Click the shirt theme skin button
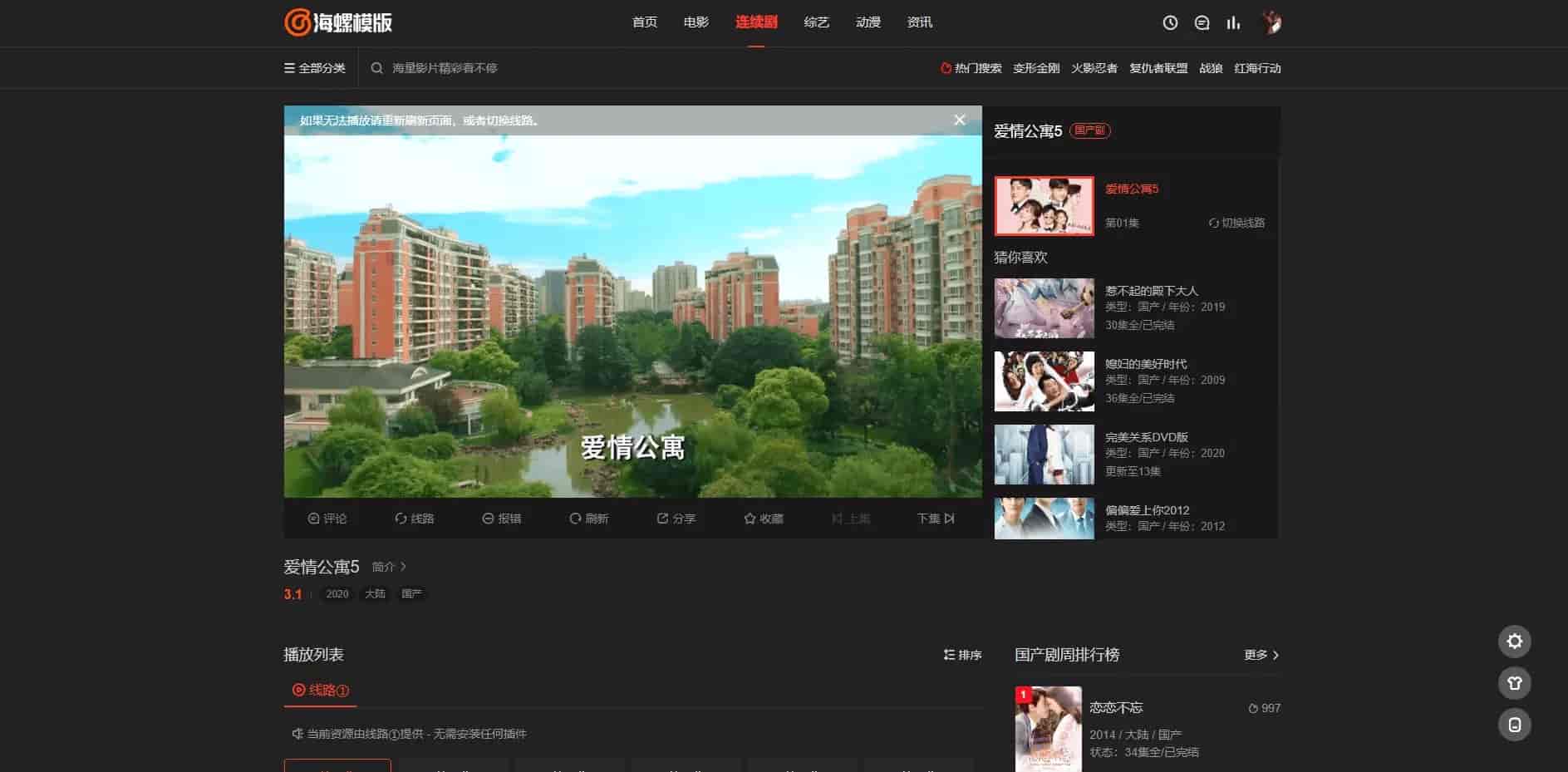The image size is (1568, 772). point(1514,683)
